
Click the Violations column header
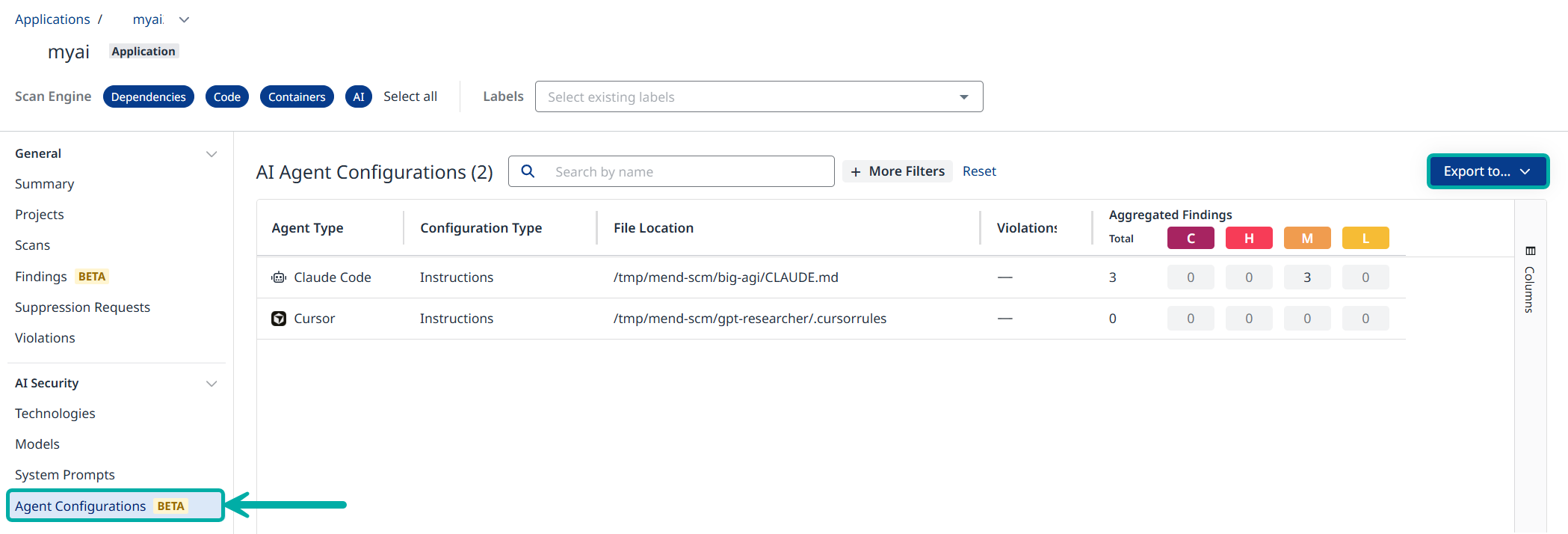1027,228
